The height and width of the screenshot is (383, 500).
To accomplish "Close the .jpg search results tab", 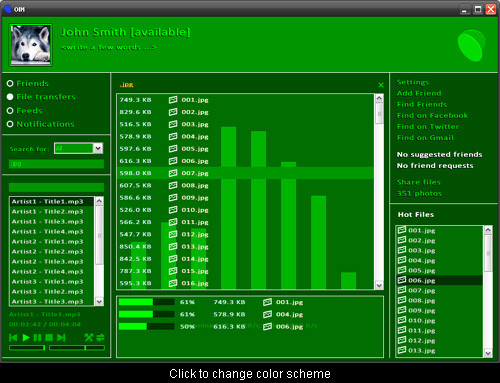I will (x=381, y=85).
